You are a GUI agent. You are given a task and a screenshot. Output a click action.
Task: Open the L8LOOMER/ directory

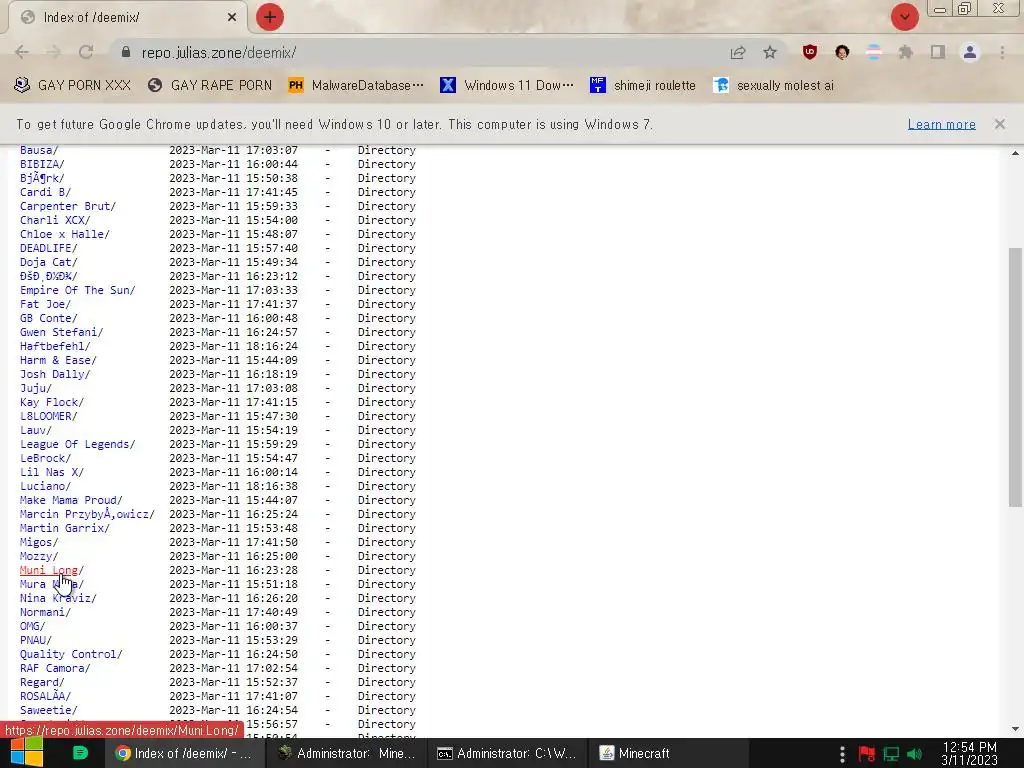coord(48,416)
